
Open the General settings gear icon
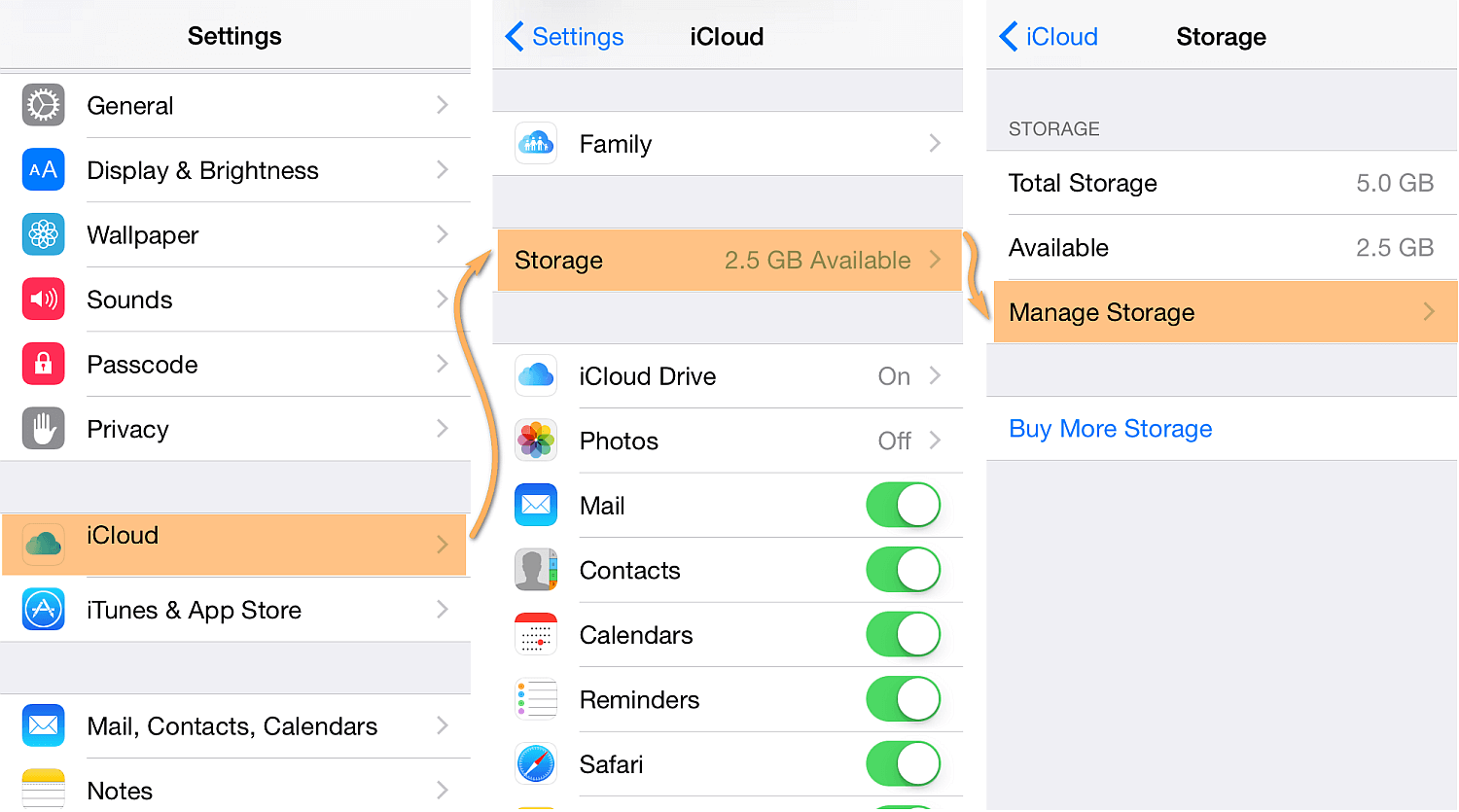[43, 105]
